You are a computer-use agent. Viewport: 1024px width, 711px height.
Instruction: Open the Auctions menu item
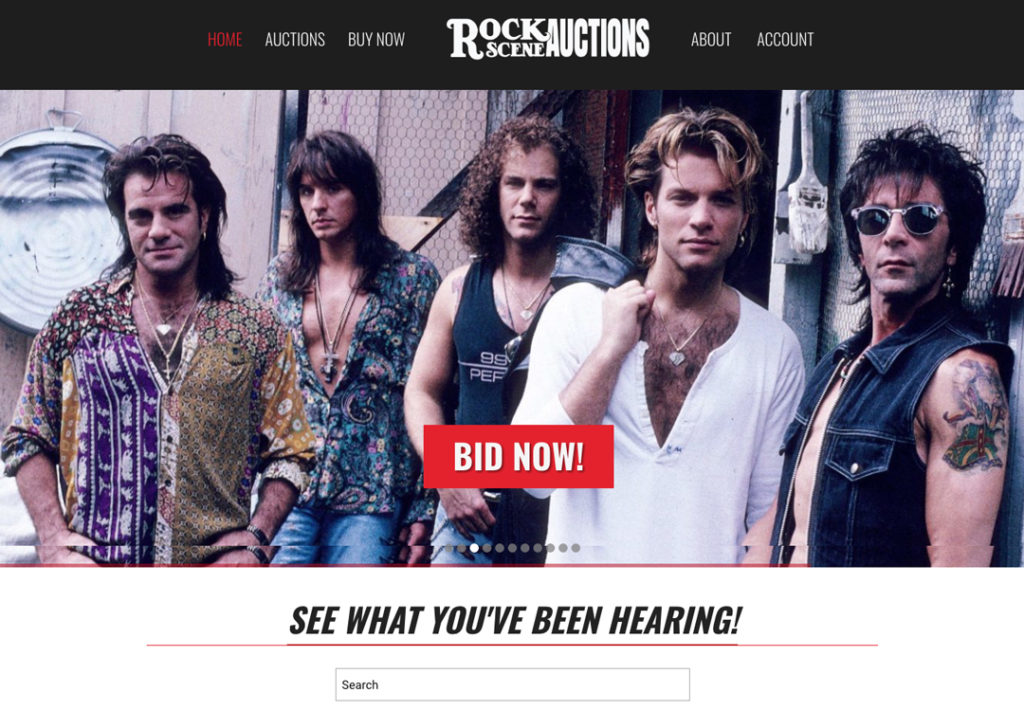pos(295,40)
